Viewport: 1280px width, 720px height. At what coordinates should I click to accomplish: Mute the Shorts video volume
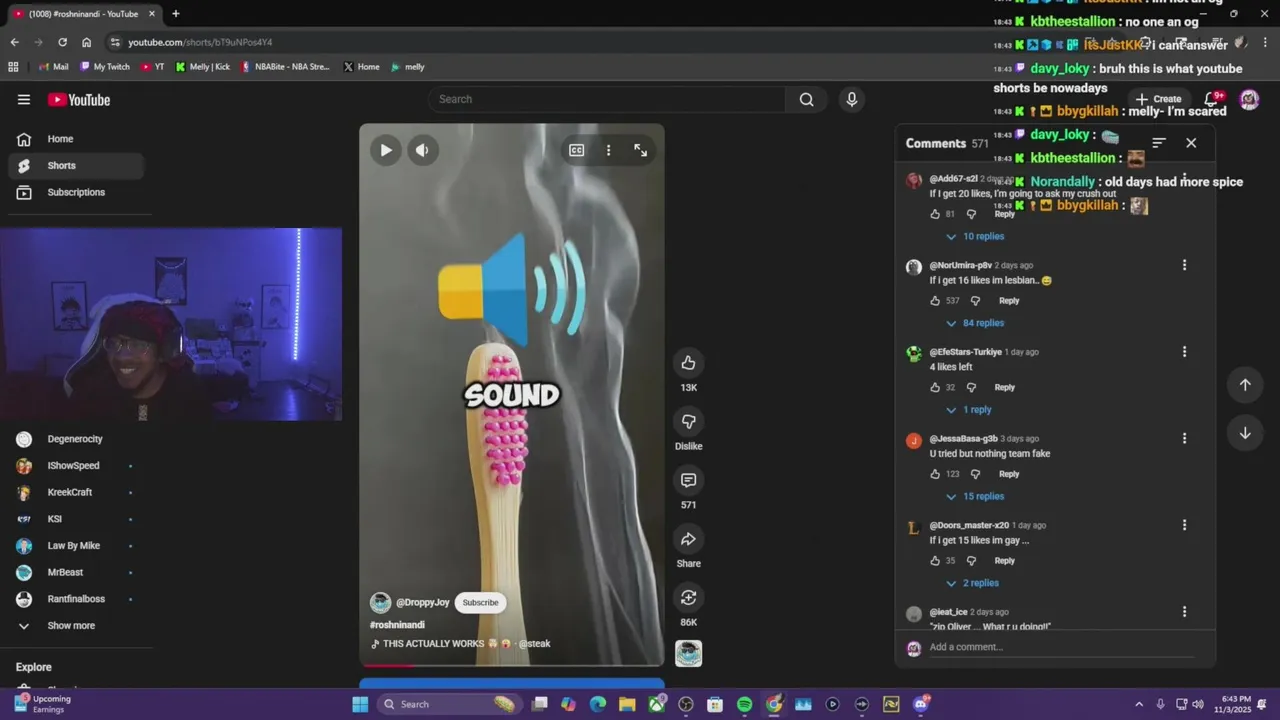(x=422, y=150)
